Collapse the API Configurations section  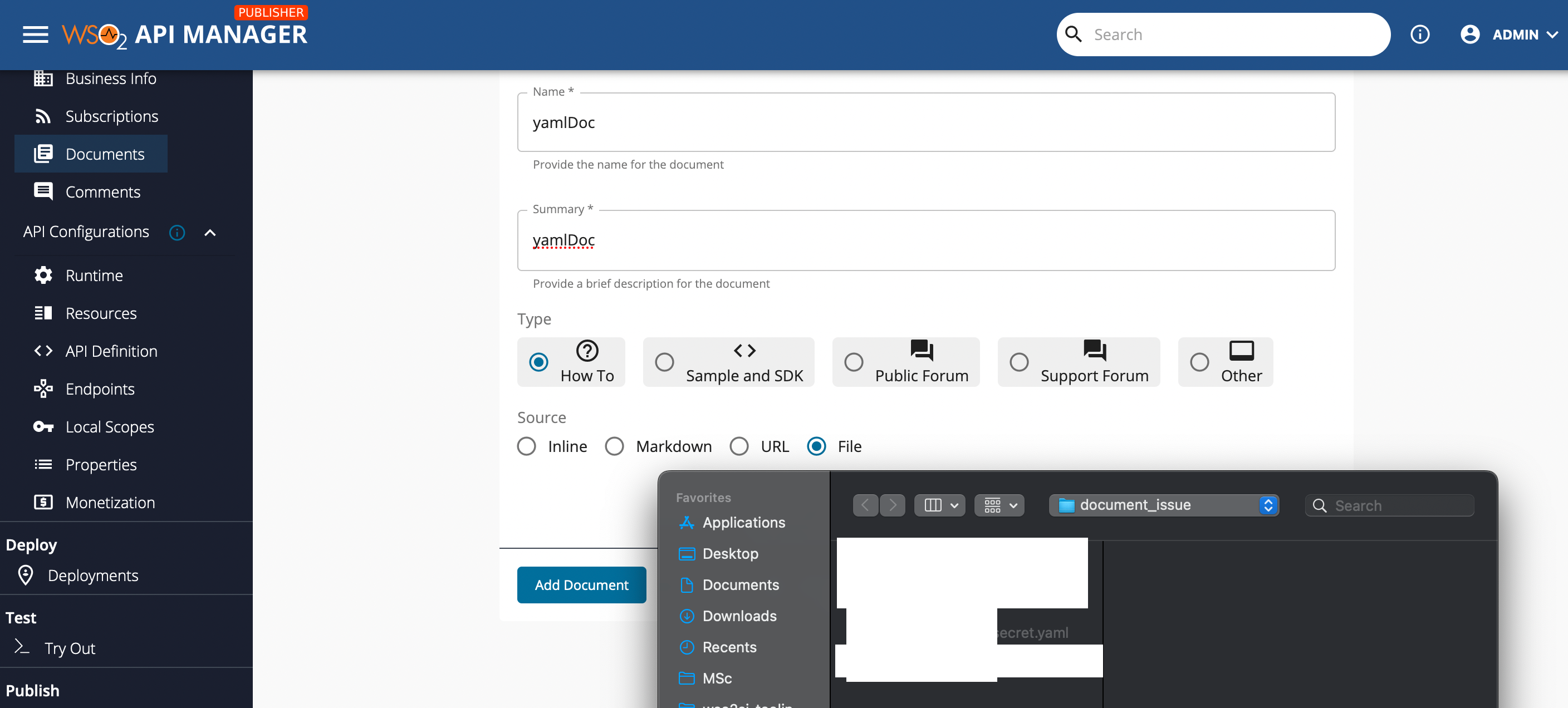pyautogui.click(x=210, y=232)
